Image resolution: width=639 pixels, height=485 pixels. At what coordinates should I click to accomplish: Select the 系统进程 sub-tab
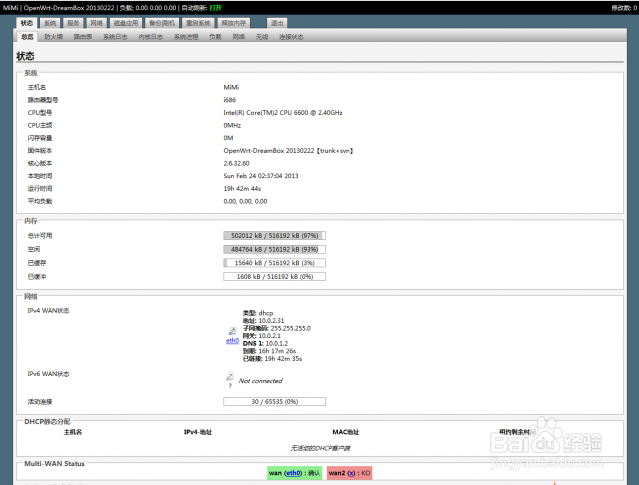tap(186, 37)
